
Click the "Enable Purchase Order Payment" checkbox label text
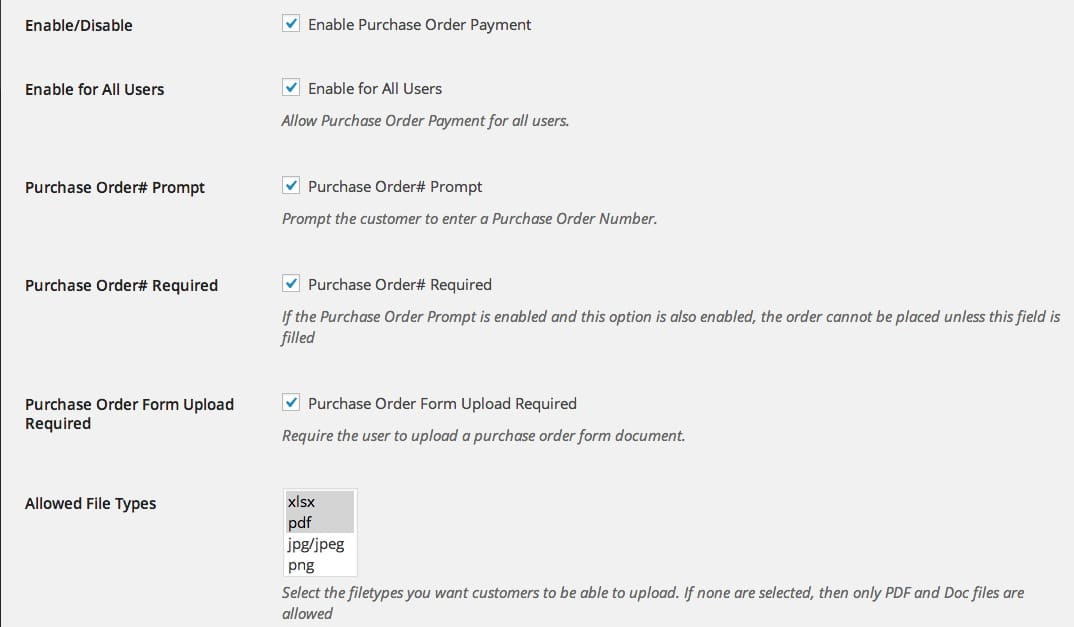pyautogui.click(x=420, y=24)
